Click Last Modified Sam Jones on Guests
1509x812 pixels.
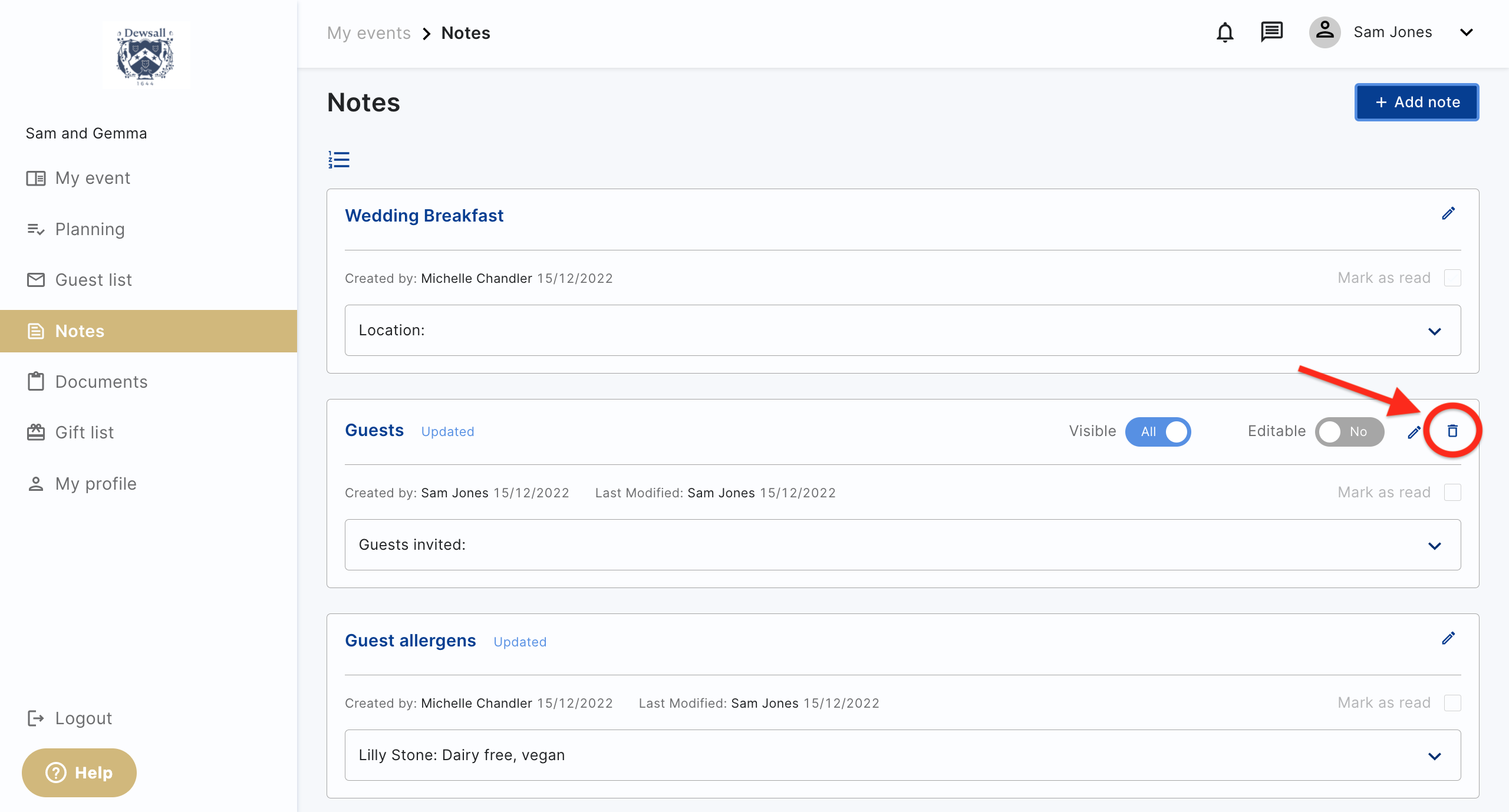coord(715,493)
